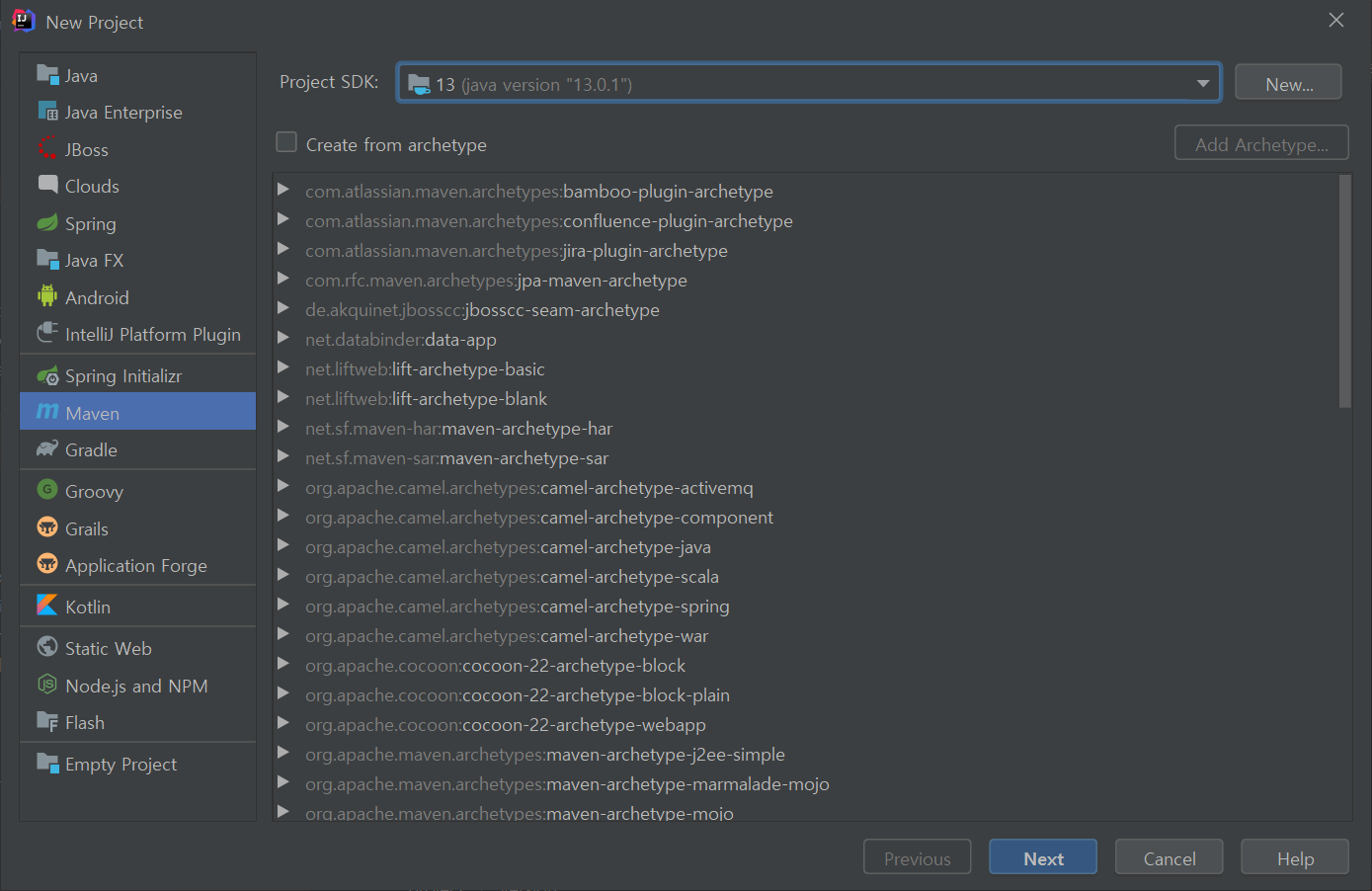The image size is (1372, 891).
Task: Select the camel-archetype-spring row
Action: tap(804, 606)
